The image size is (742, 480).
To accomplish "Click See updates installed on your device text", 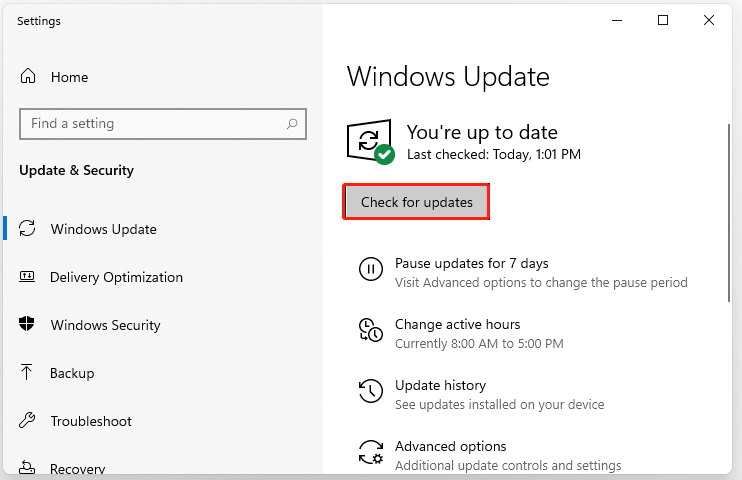I will (499, 404).
